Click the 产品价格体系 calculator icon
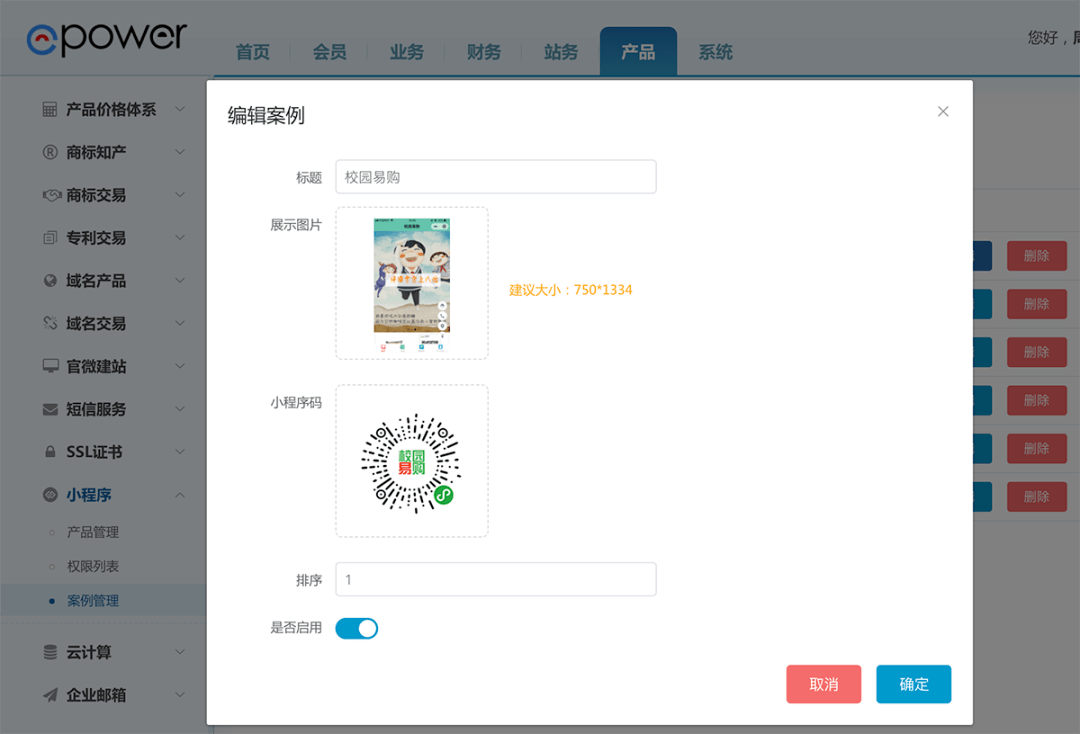This screenshot has width=1080, height=734. pyautogui.click(x=50, y=109)
